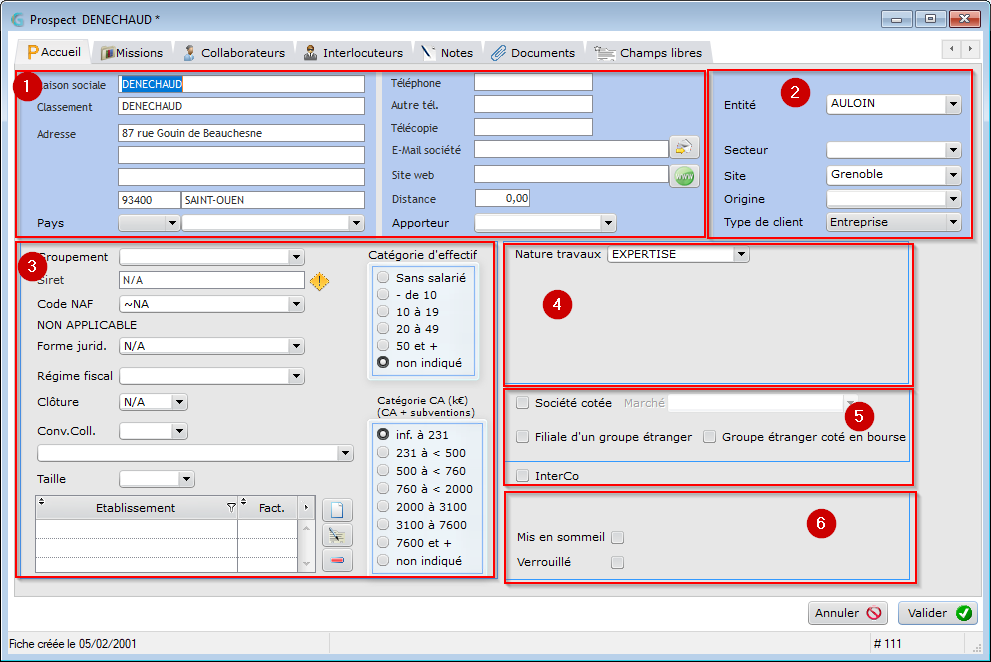
Task: Select the 'Sans salarié' radio button
Action: 383,278
